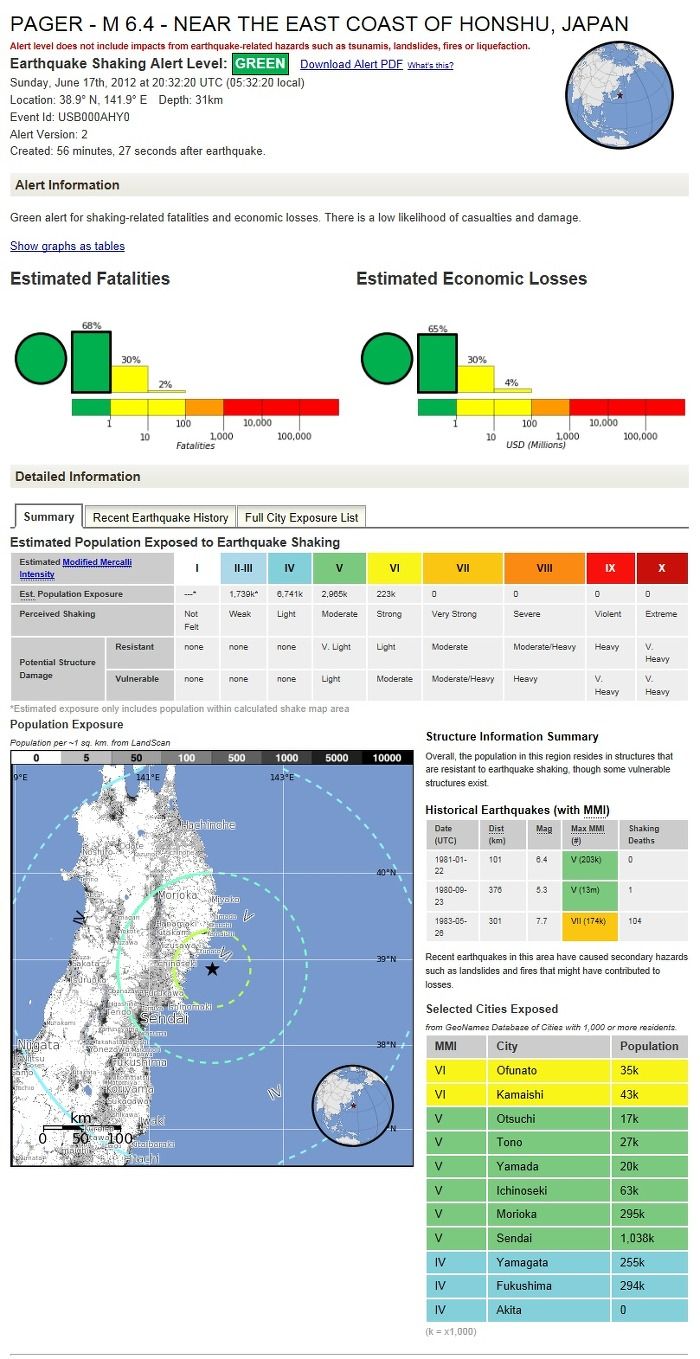Click the 223k population exposure value
The height and width of the screenshot is (1359, 700).
[x=386, y=594]
